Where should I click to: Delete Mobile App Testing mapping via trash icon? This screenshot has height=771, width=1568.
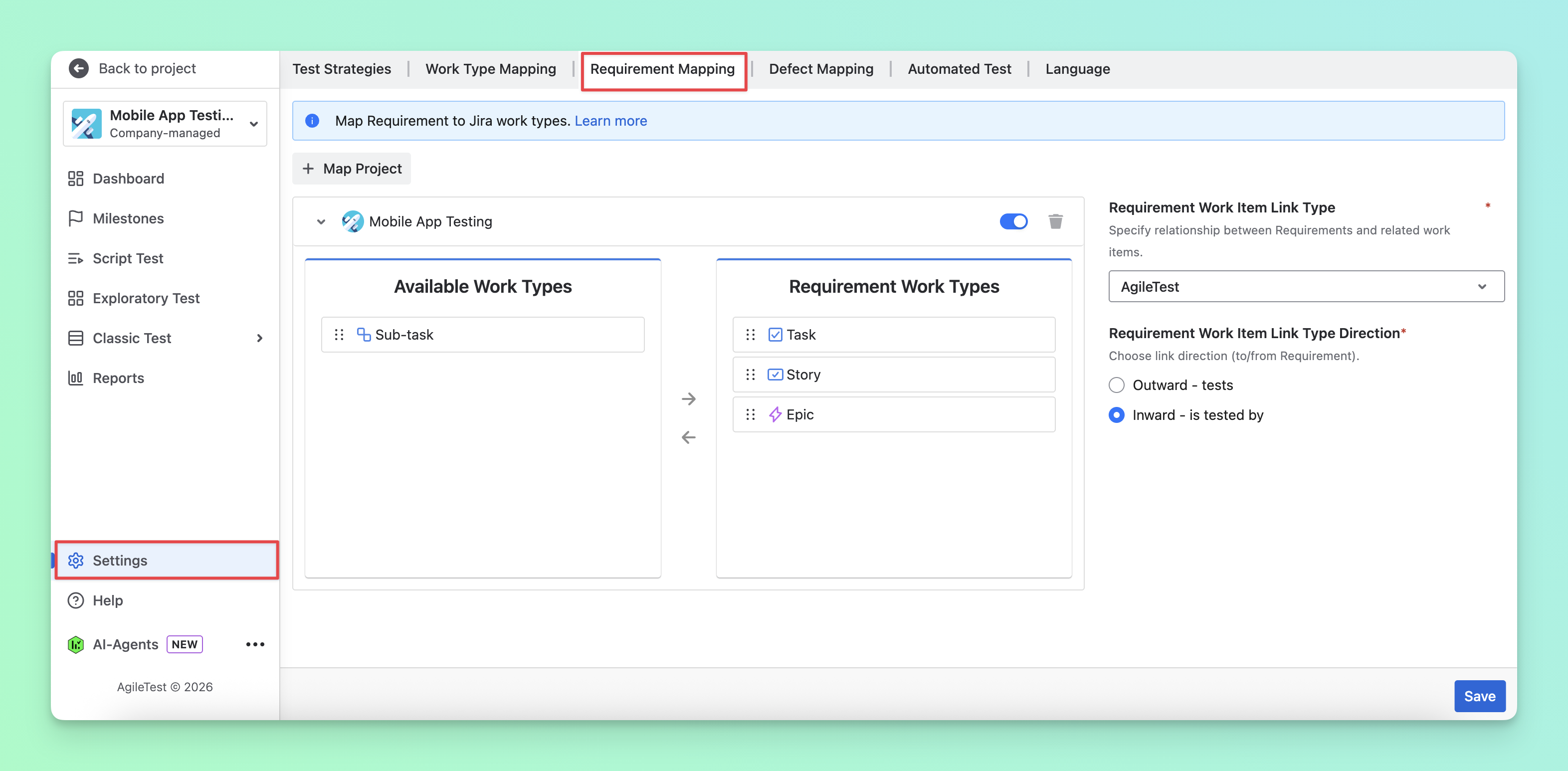click(1055, 221)
